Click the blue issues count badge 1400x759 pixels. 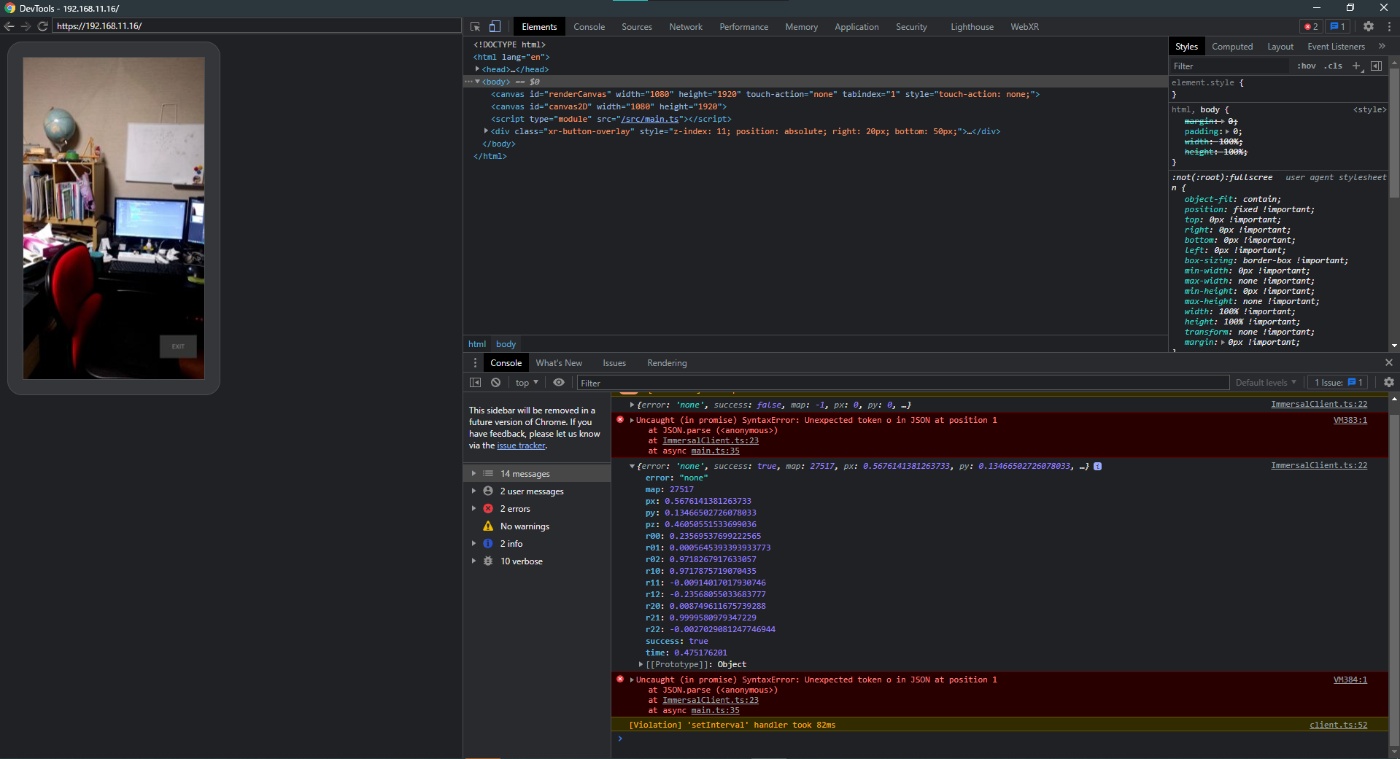pos(1337,27)
